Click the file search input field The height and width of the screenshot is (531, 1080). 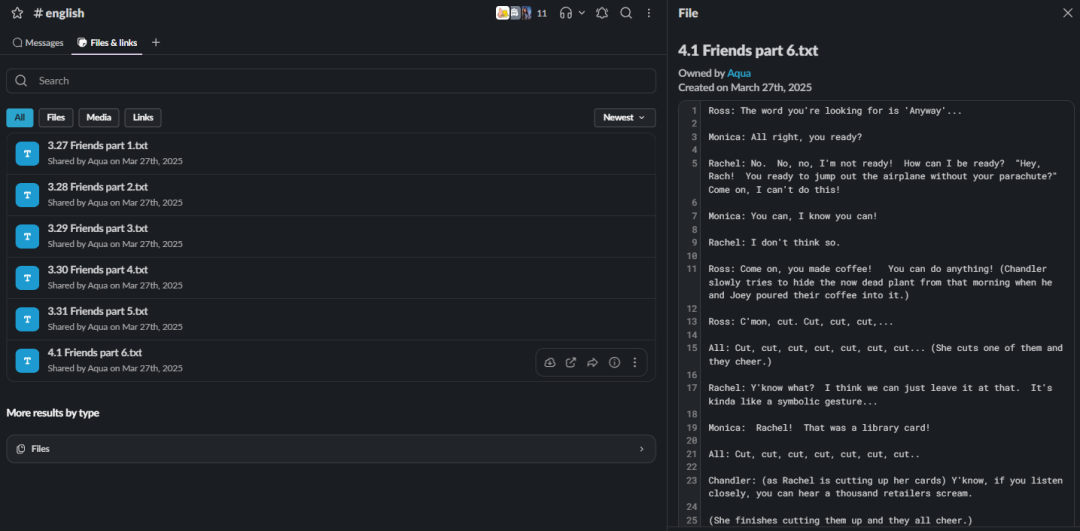(x=331, y=81)
